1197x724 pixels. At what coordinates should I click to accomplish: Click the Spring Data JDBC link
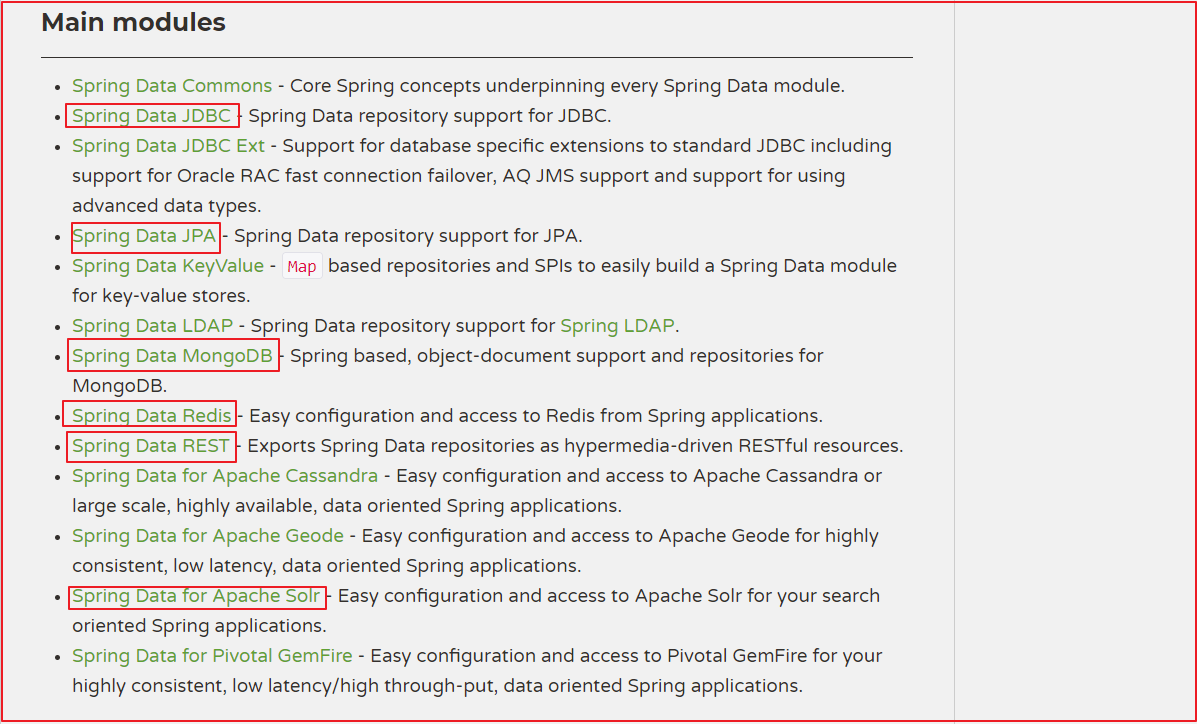[152, 116]
